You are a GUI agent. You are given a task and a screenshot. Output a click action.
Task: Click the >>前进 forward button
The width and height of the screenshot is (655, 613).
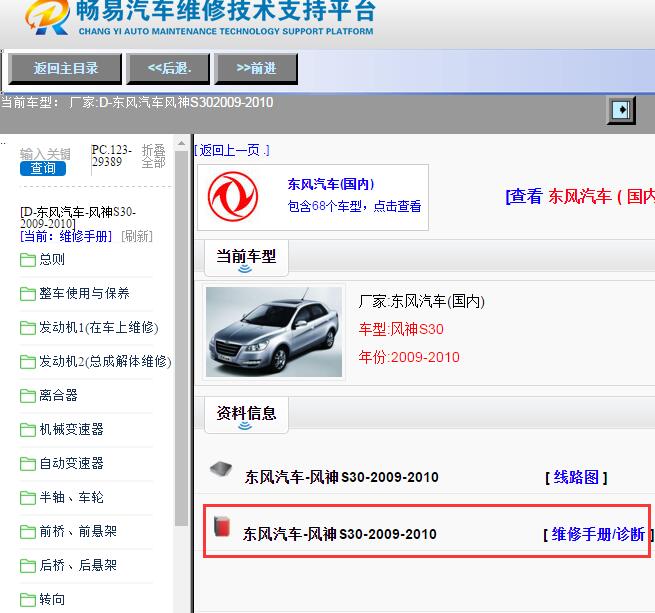(256, 68)
